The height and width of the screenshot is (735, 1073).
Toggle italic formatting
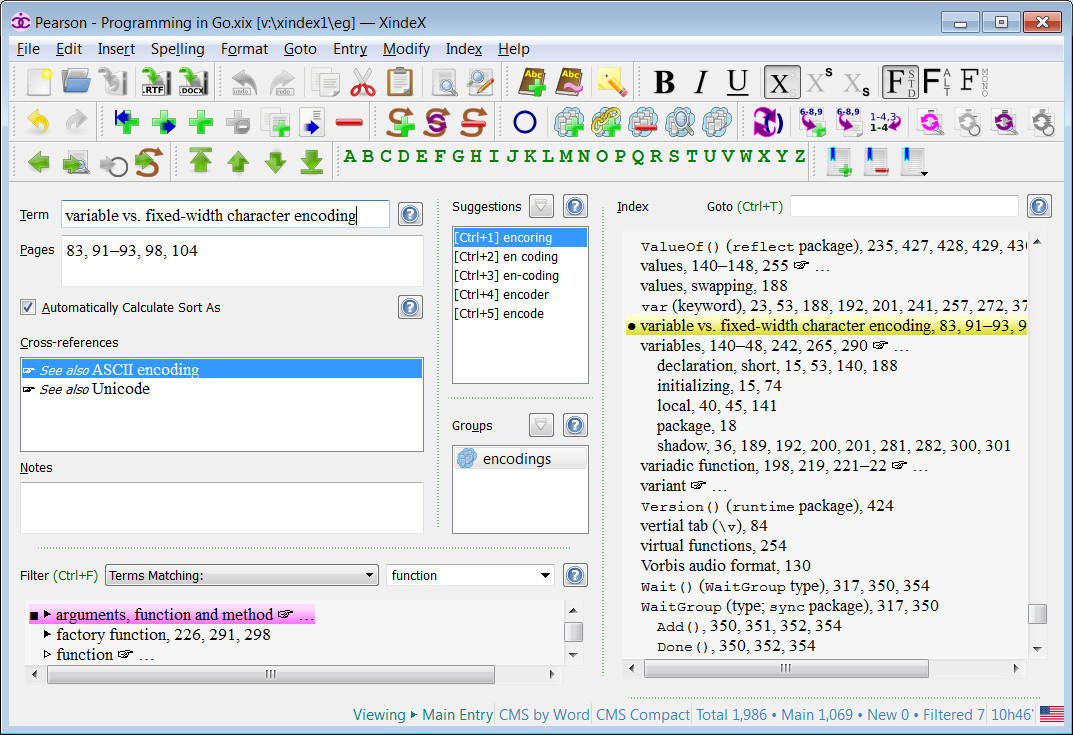701,83
